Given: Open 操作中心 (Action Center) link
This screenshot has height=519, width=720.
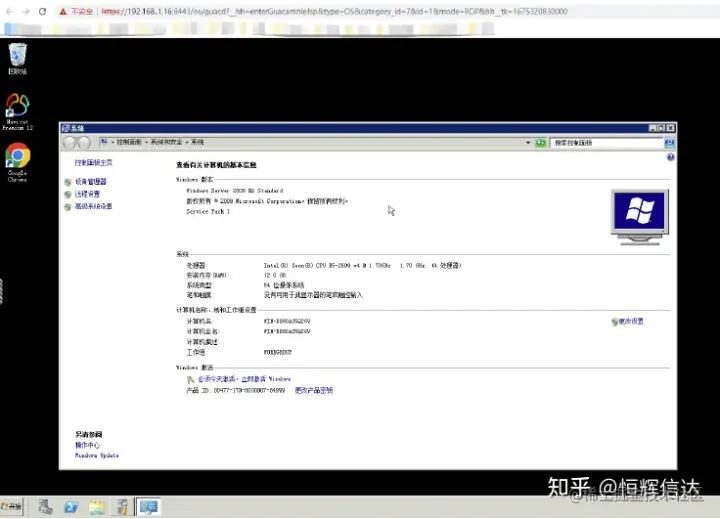Looking at the screenshot, I should coord(87,445).
